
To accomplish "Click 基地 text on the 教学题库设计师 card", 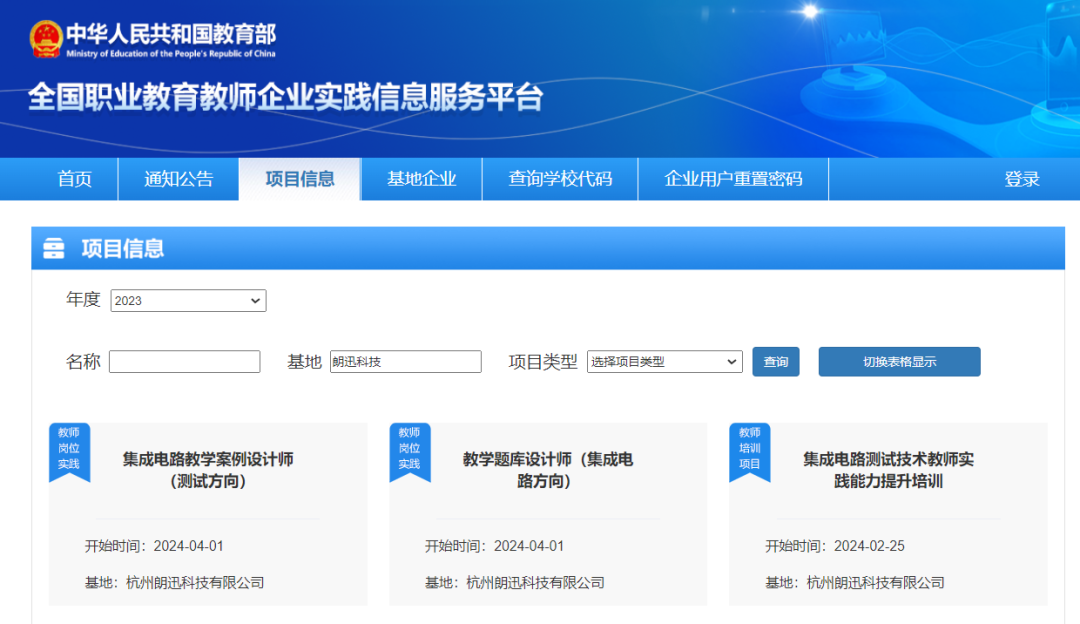I will [x=515, y=583].
